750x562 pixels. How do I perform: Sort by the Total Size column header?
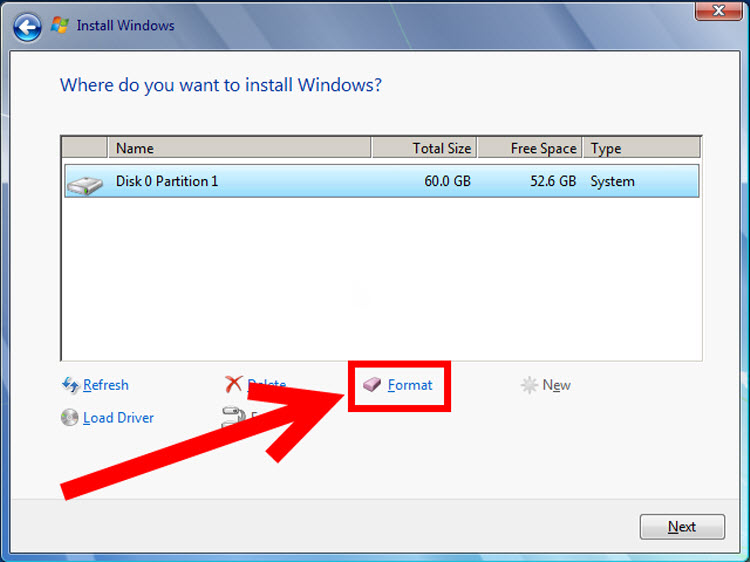pos(424,148)
